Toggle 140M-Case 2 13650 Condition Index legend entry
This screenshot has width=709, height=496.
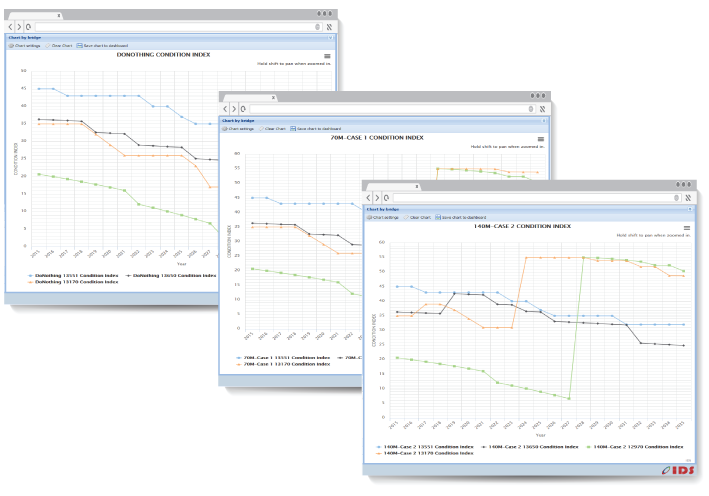click(528, 446)
